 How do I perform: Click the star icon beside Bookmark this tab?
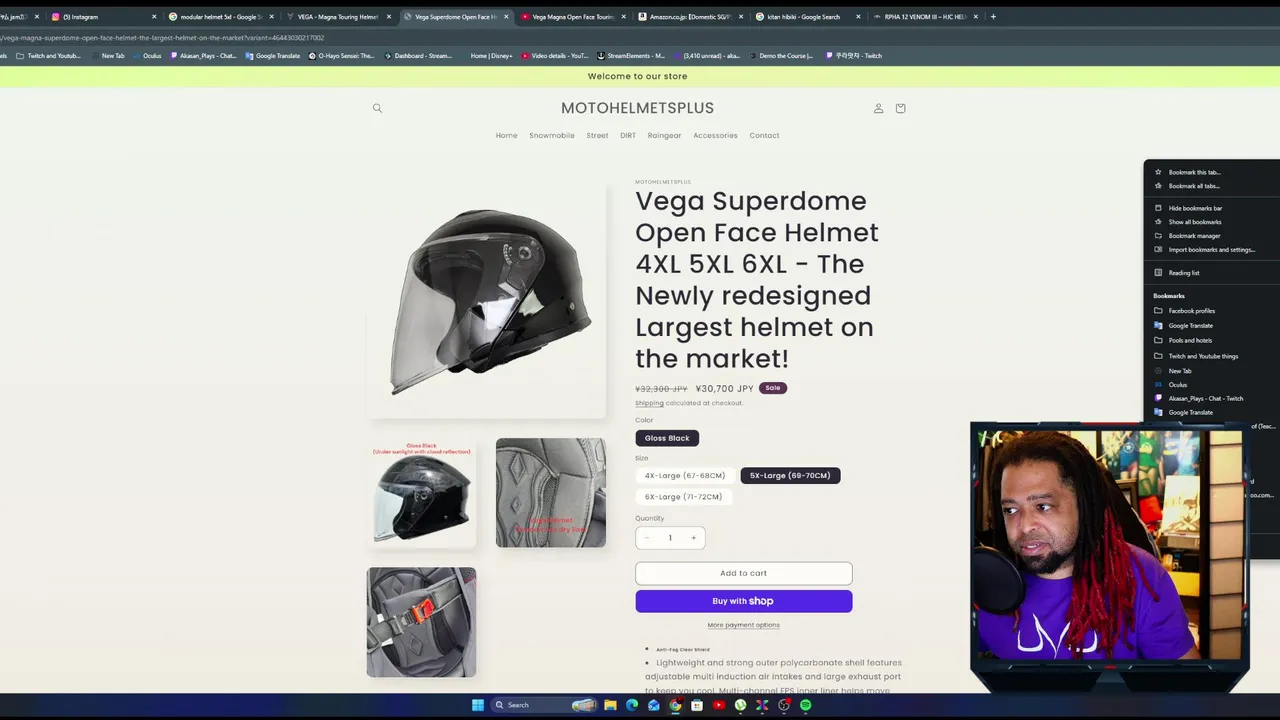tap(1158, 172)
